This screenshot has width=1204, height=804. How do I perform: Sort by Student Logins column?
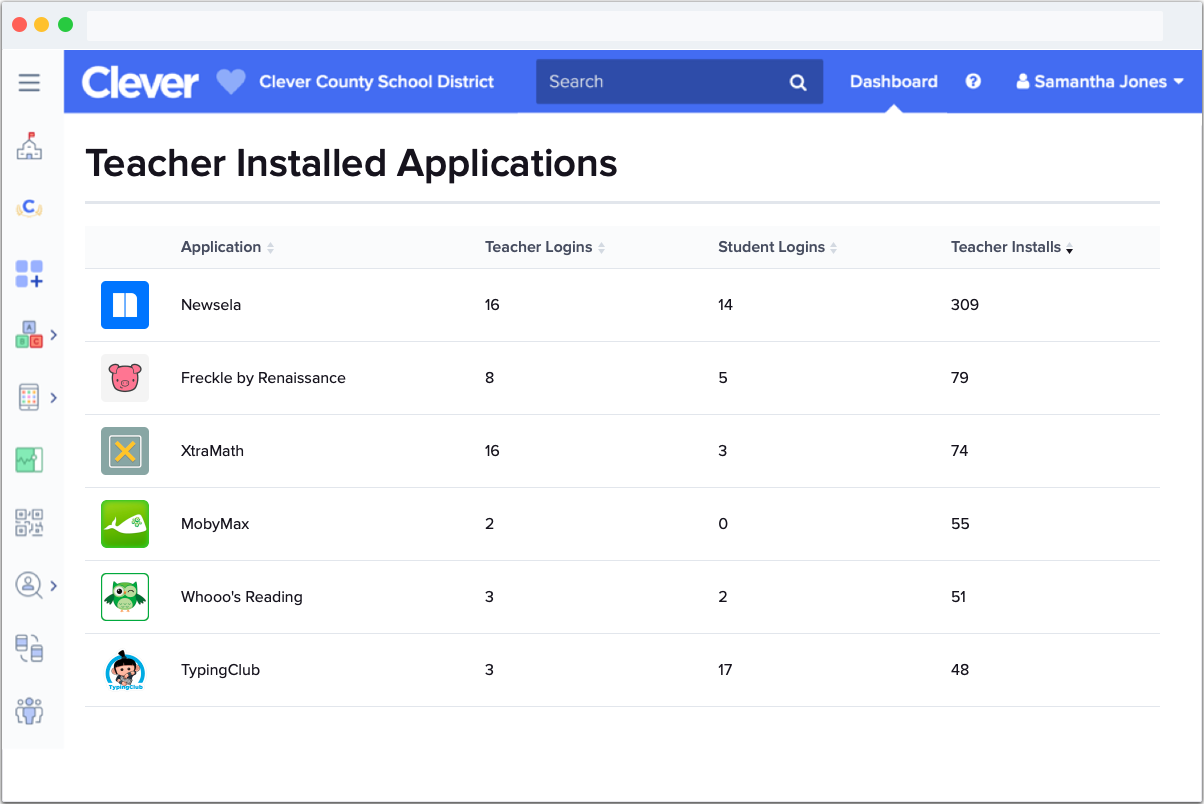[778, 247]
